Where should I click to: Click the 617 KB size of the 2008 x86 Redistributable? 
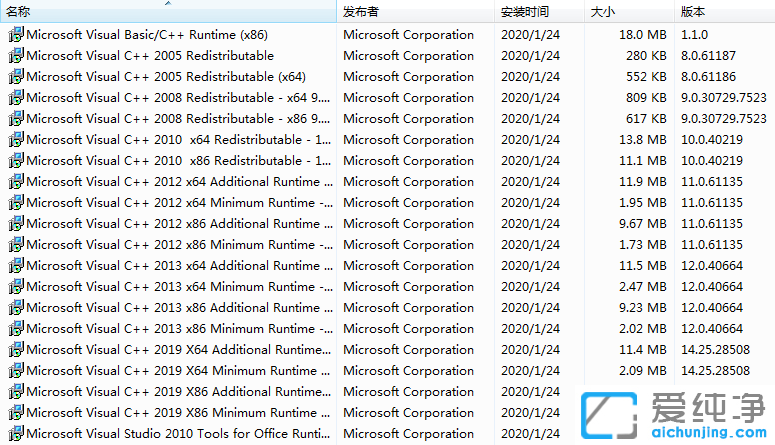(x=646, y=119)
